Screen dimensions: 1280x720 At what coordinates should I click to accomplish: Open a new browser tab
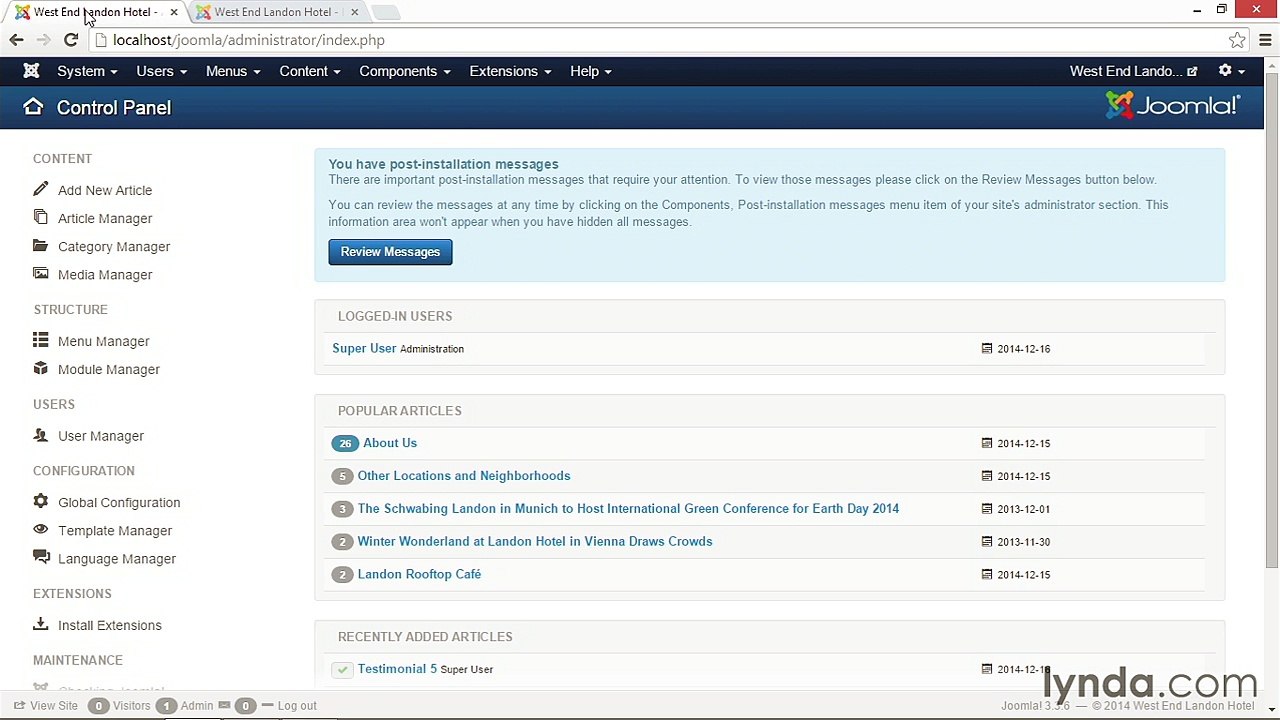click(x=386, y=12)
